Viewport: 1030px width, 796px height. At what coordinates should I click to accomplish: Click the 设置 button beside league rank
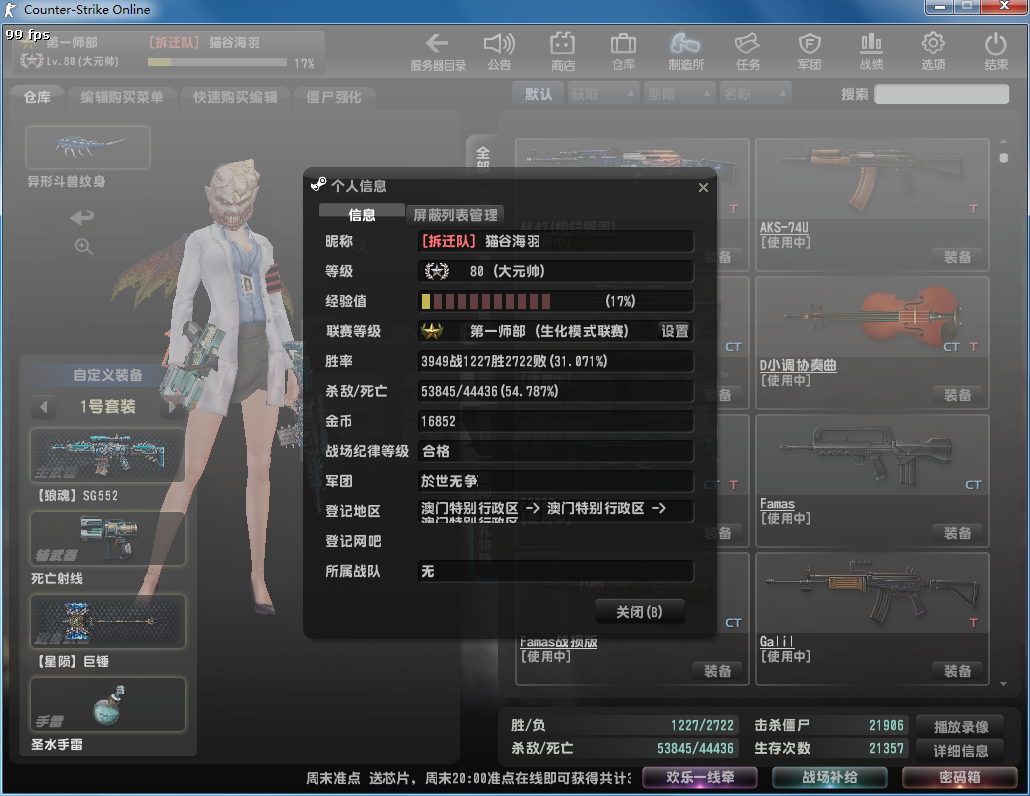[675, 331]
